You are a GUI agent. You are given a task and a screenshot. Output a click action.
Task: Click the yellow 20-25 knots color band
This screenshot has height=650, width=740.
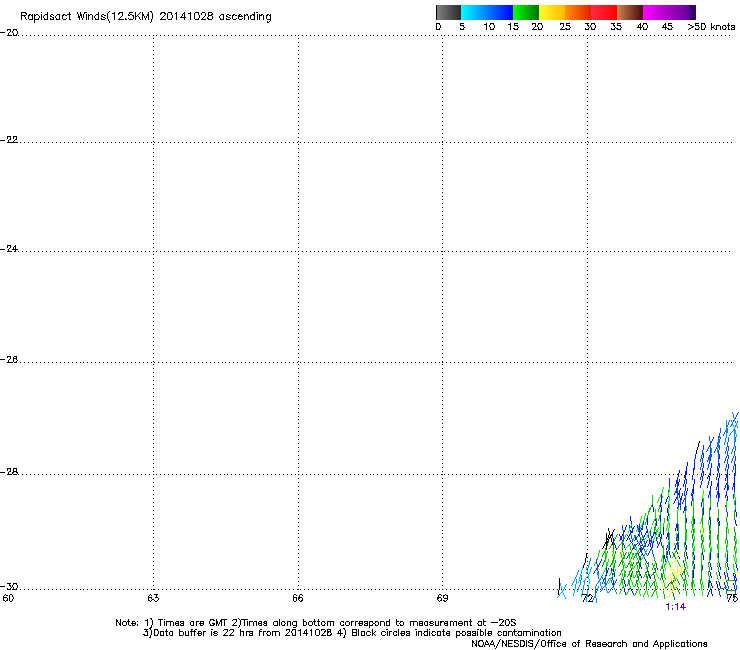552,12
